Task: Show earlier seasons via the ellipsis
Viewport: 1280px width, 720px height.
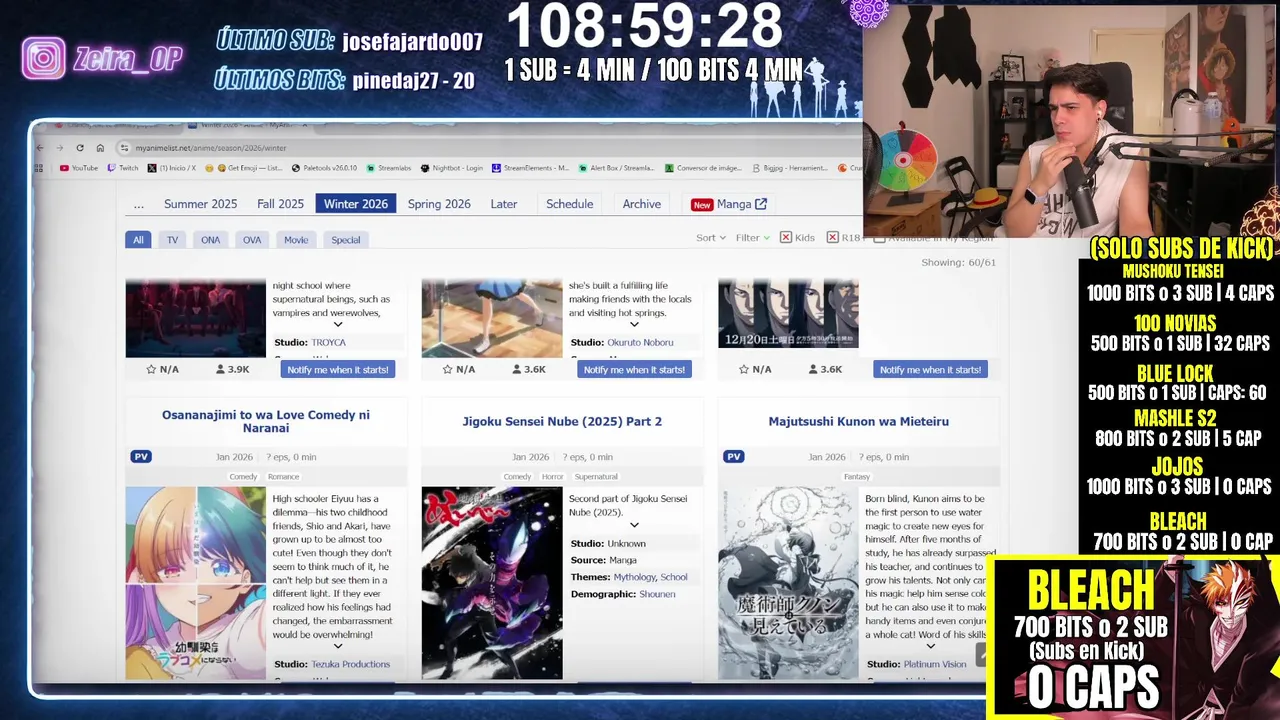Action: 139,204
